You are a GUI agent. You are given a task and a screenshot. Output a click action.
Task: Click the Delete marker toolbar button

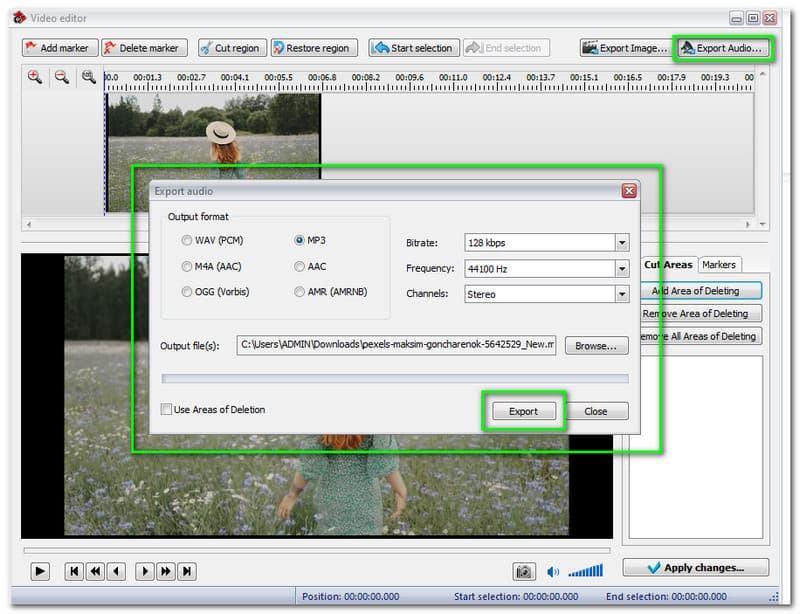pos(144,48)
